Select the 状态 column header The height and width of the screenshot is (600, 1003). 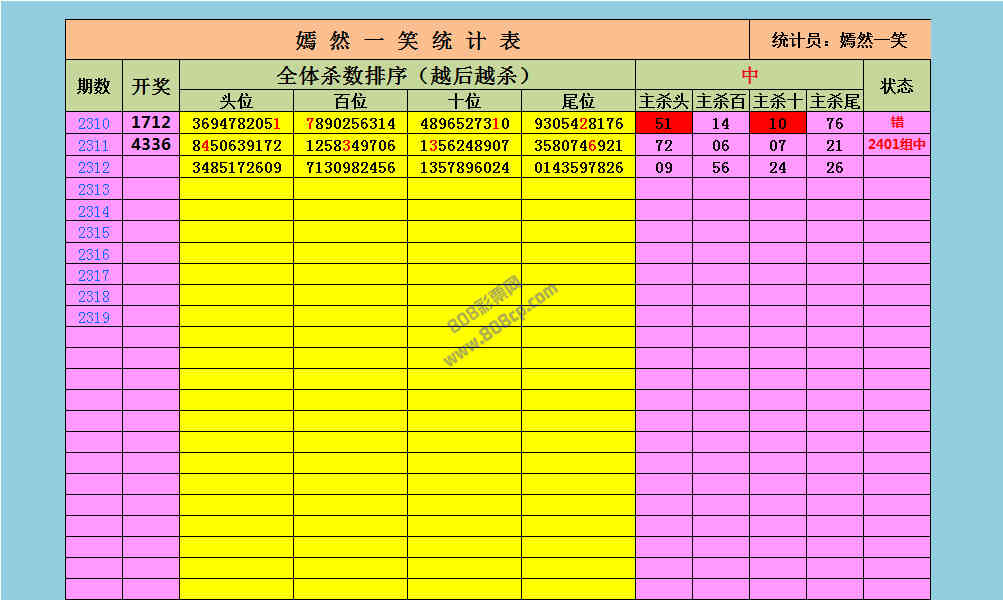[x=896, y=86]
